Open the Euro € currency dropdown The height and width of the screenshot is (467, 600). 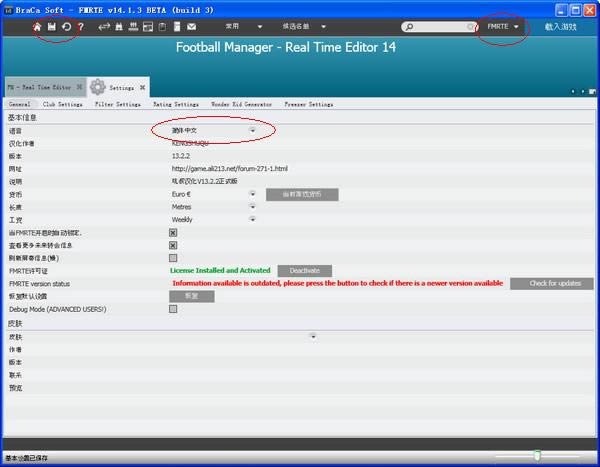tap(252, 194)
